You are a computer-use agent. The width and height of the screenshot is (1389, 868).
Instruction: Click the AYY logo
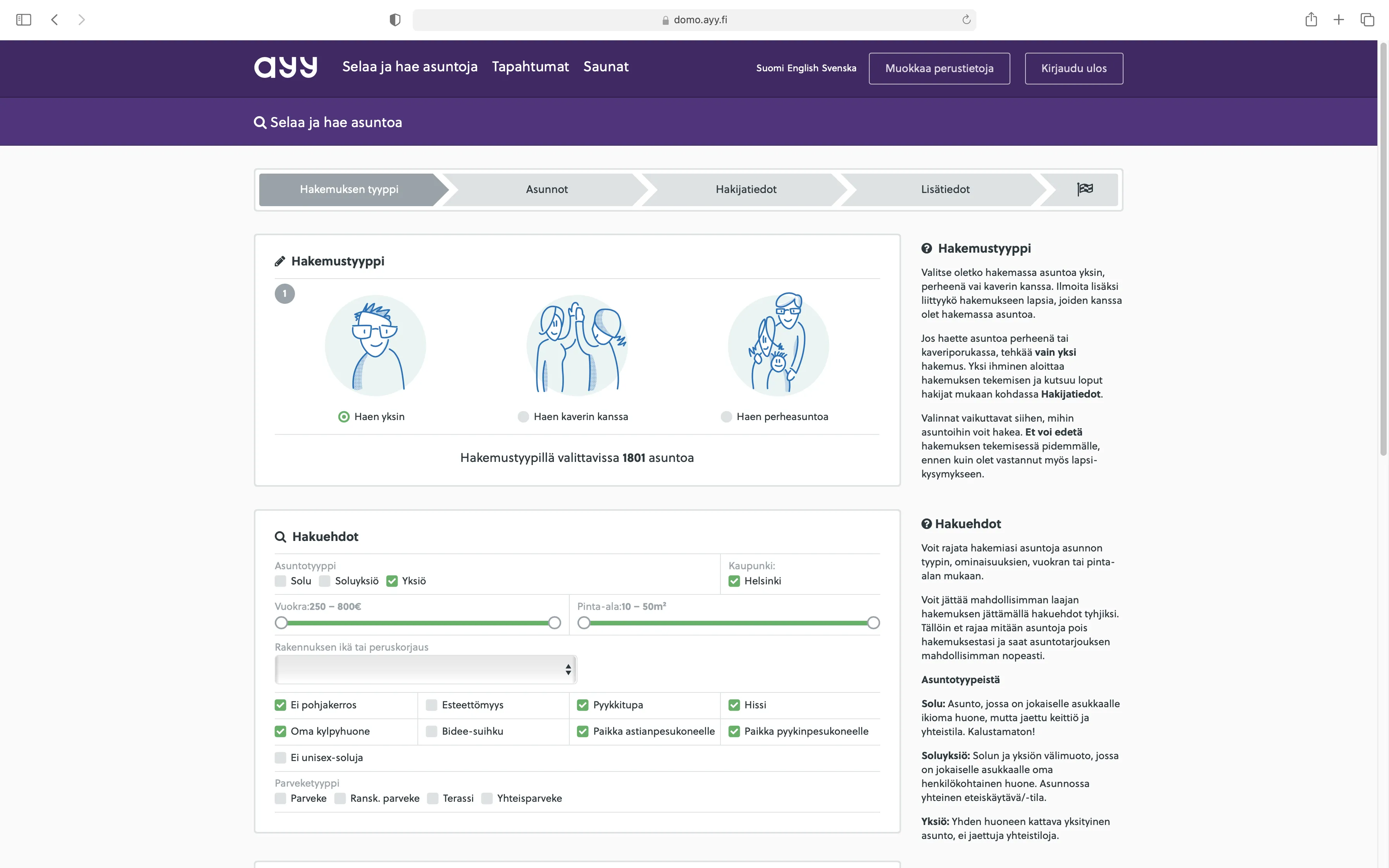(x=285, y=67)
